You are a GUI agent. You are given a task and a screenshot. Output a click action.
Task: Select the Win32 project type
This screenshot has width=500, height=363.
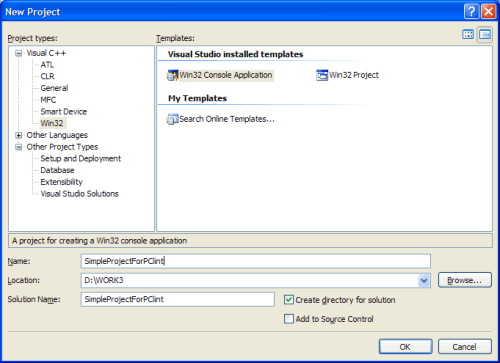click(x=52, y=123)
